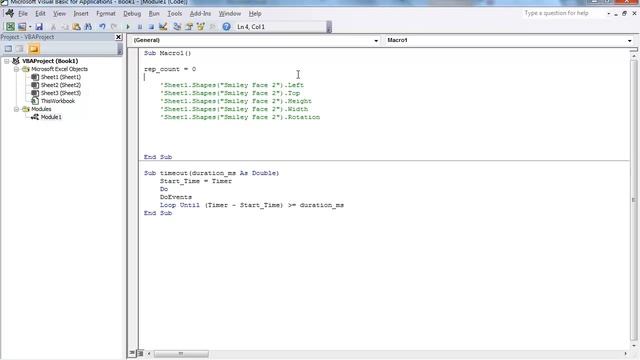Click the Undo arrow icon

pyautogui.click(x=102, y=27)
